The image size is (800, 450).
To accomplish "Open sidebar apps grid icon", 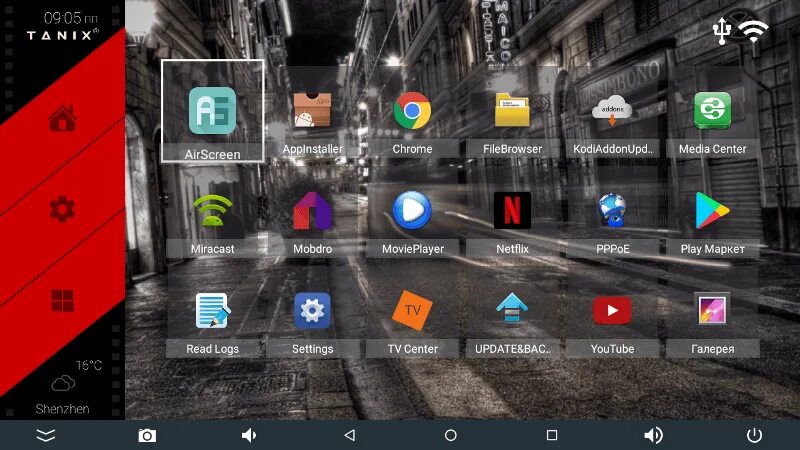I will [62, 301].
